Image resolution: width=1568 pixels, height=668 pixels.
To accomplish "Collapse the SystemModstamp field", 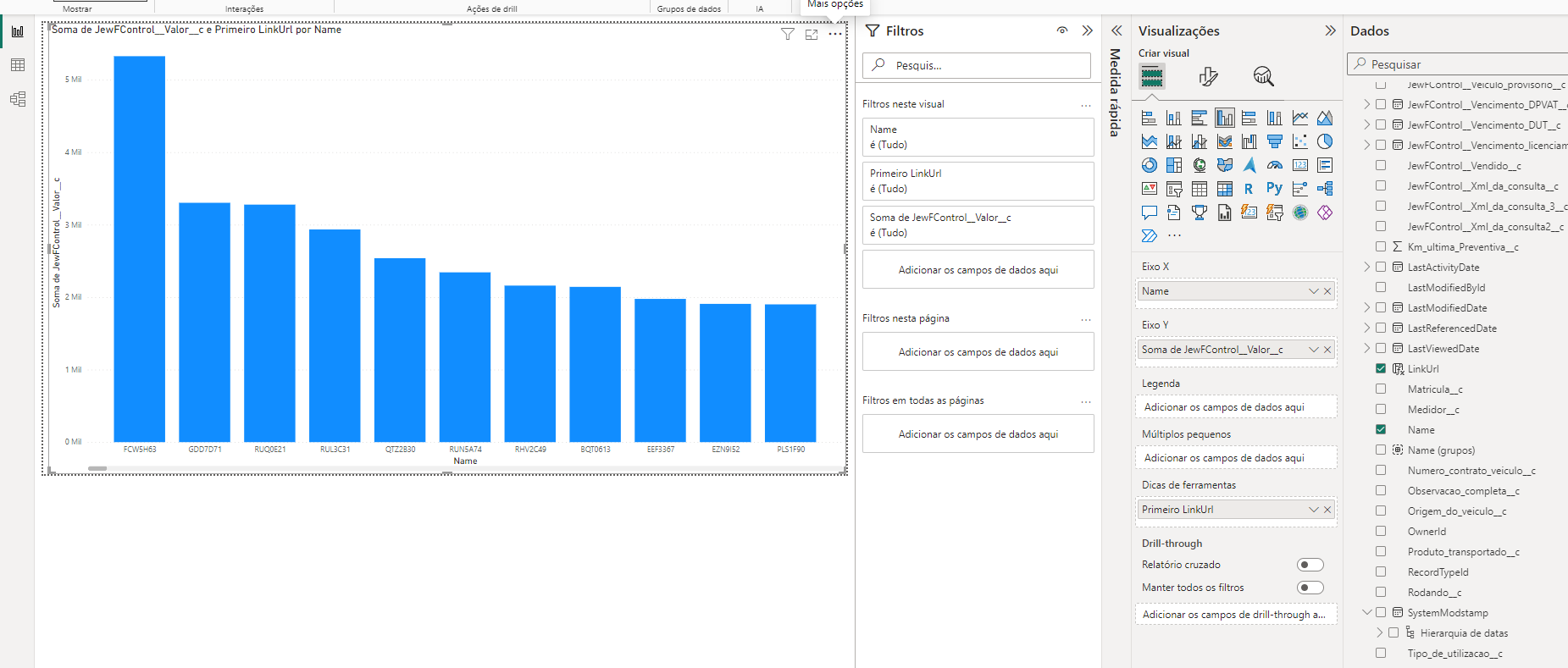I will point(1366,612).
